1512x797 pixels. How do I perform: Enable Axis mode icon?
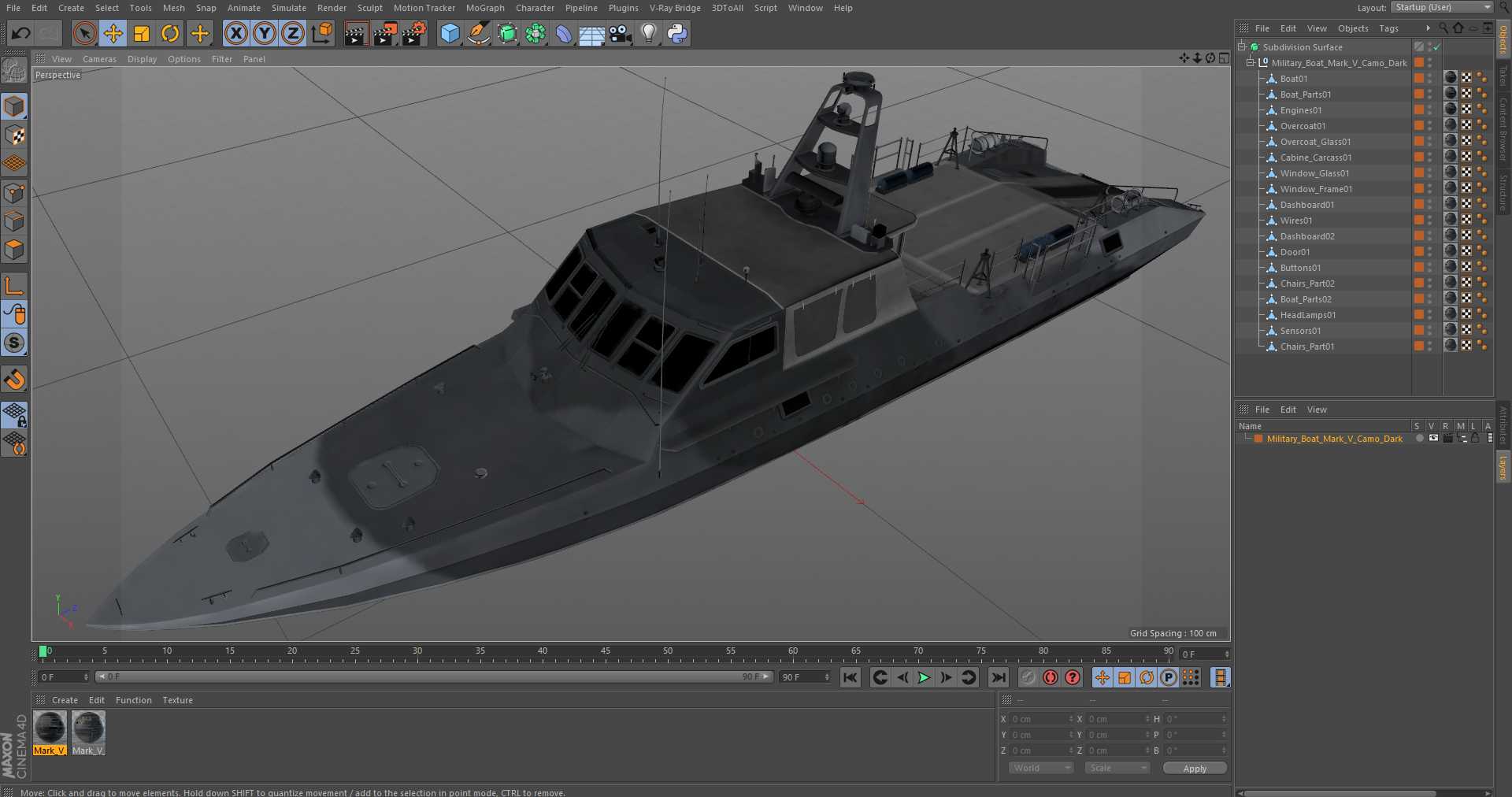click(14, 286)
